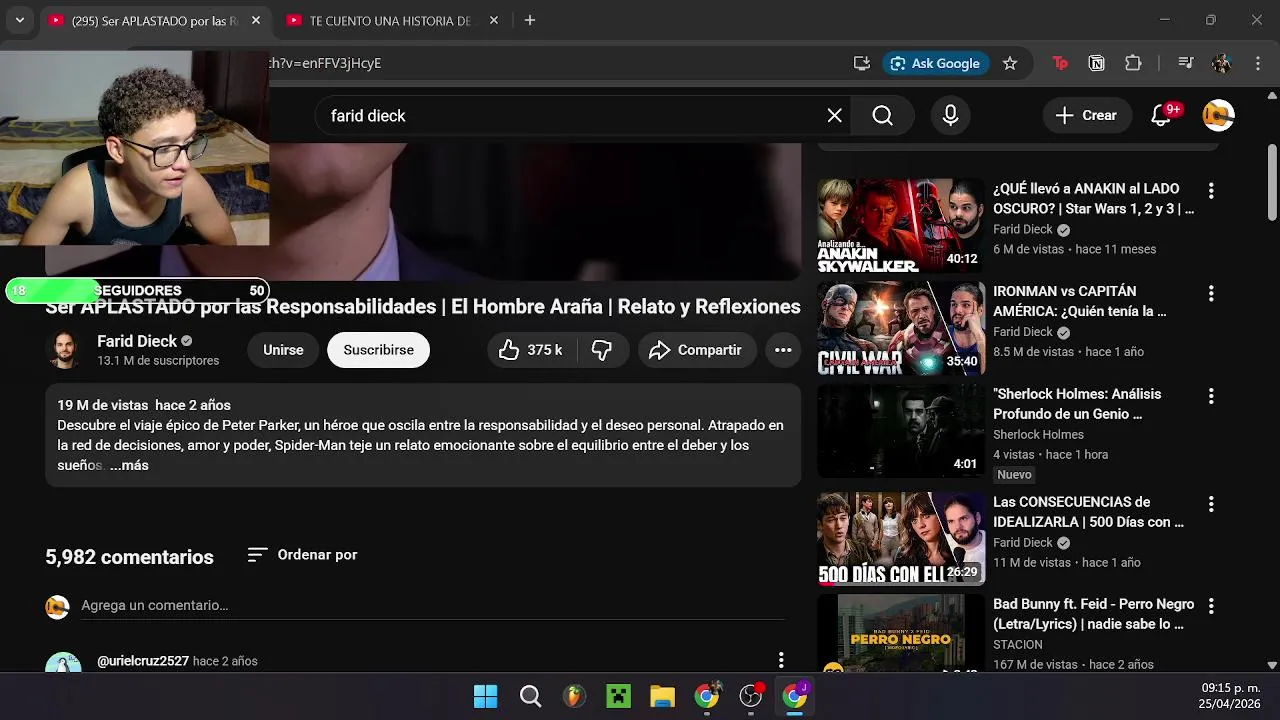
Task: Open options for IRONMAN vs CAPITÁN video
Action: tap(1211, 293)
